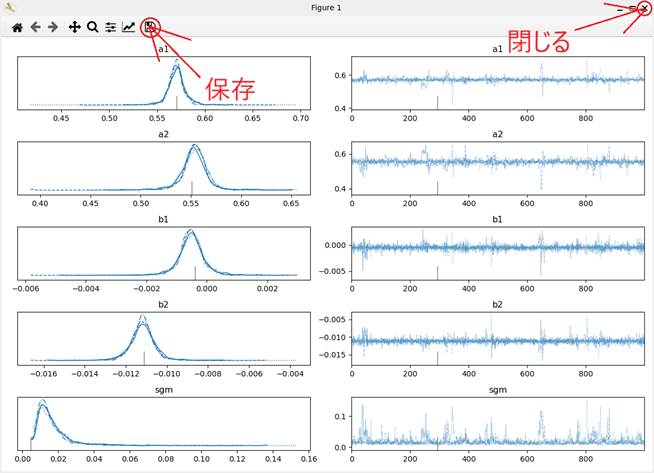Click the peak of the sgm density plot

[x=42, y=404]
